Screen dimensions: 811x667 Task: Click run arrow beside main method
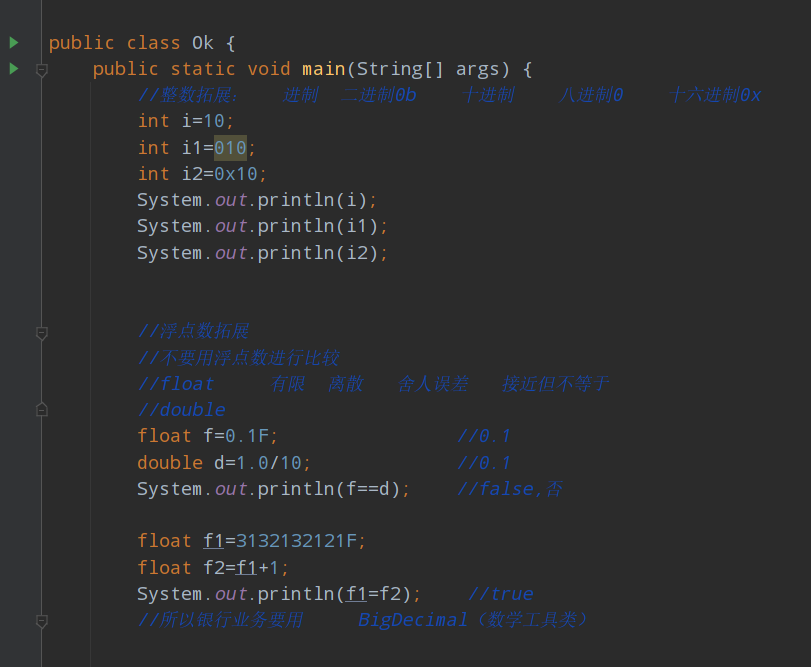click(13, 69)
